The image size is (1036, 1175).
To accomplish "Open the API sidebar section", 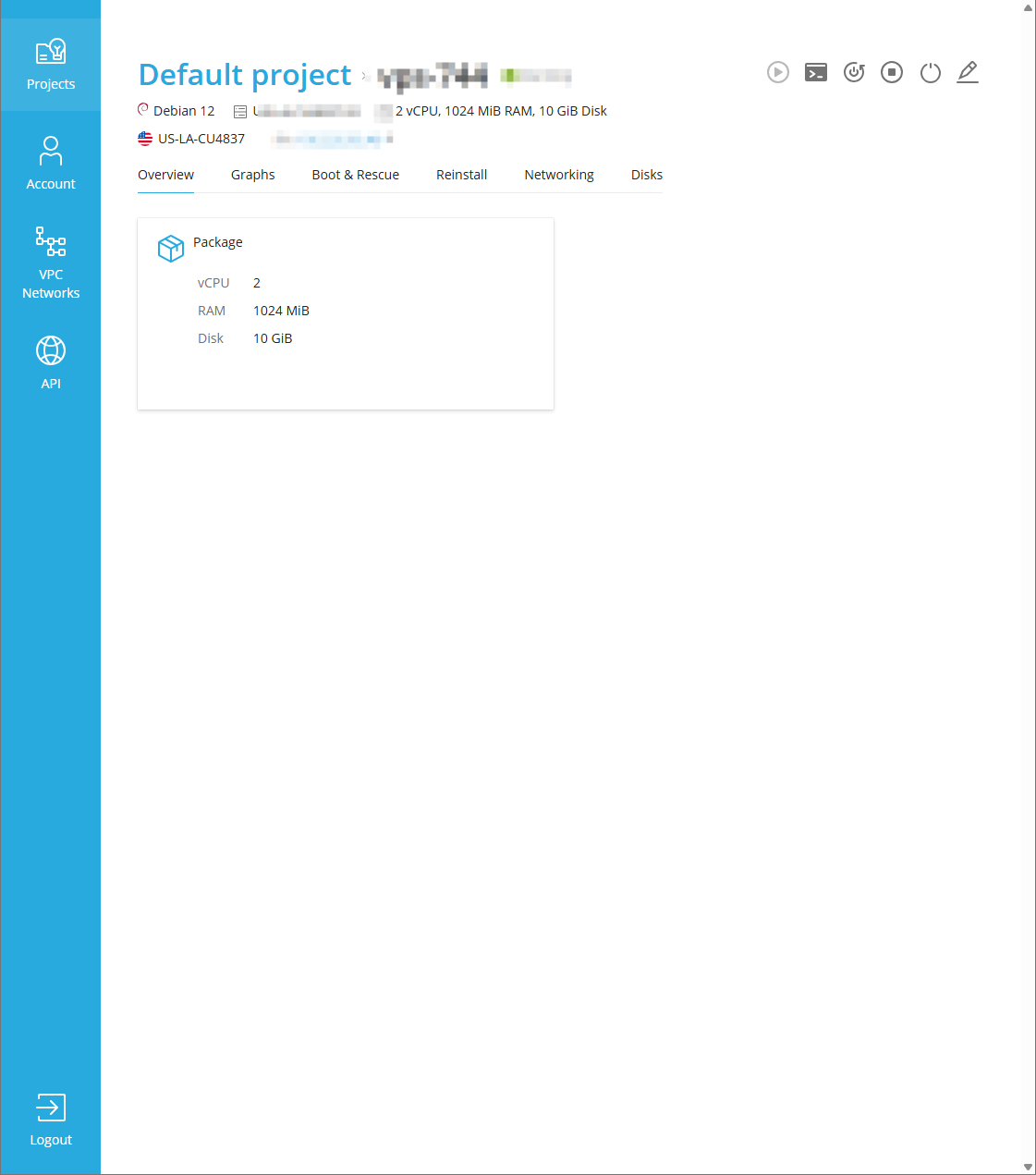I will point(51,362).
